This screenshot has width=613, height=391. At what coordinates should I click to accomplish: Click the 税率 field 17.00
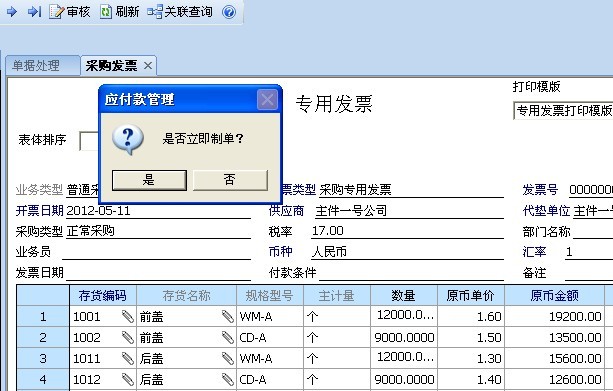click(x=407, y=231)
